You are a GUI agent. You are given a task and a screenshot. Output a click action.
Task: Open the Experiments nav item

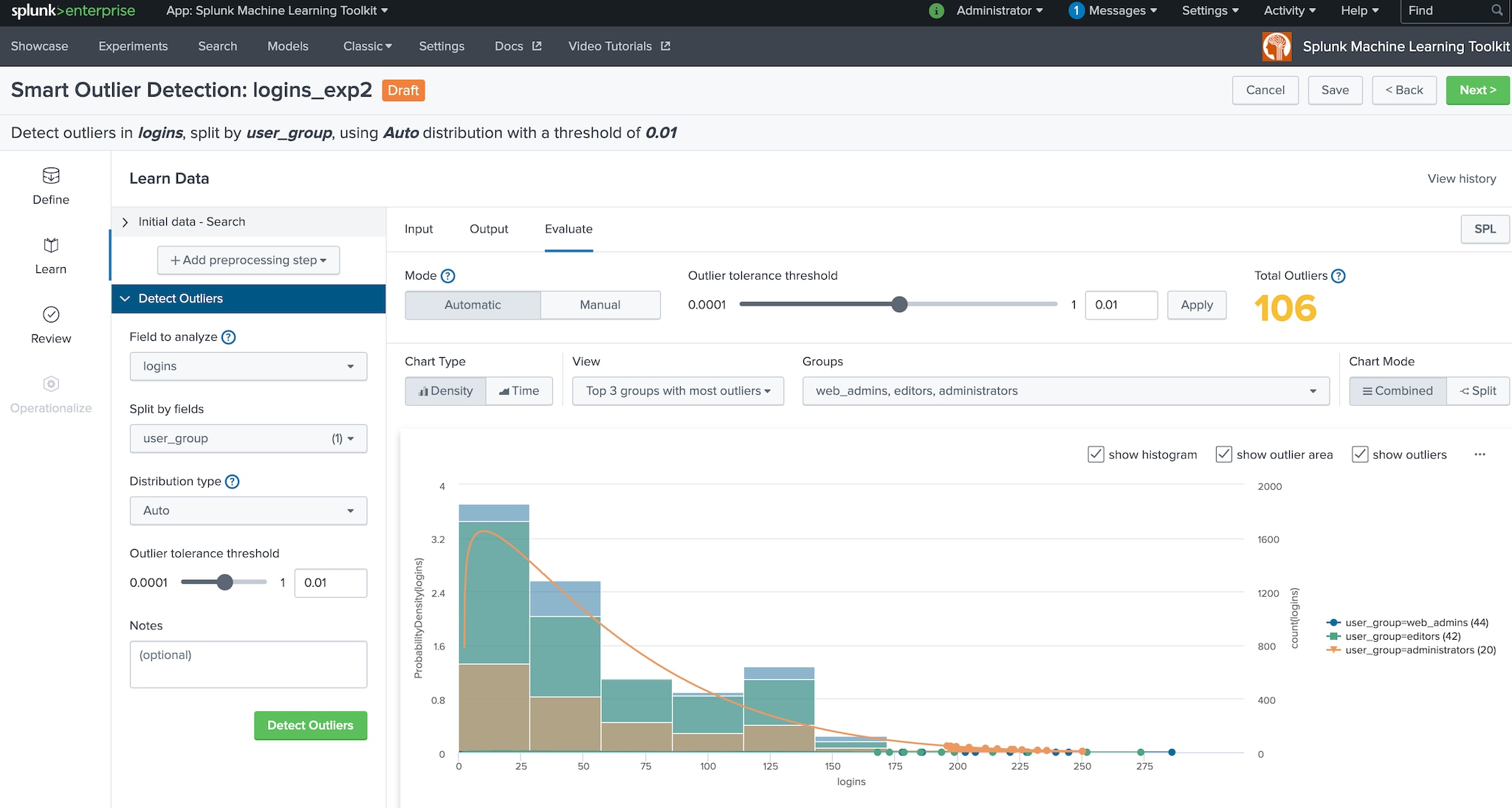click(x=133, y=46)
